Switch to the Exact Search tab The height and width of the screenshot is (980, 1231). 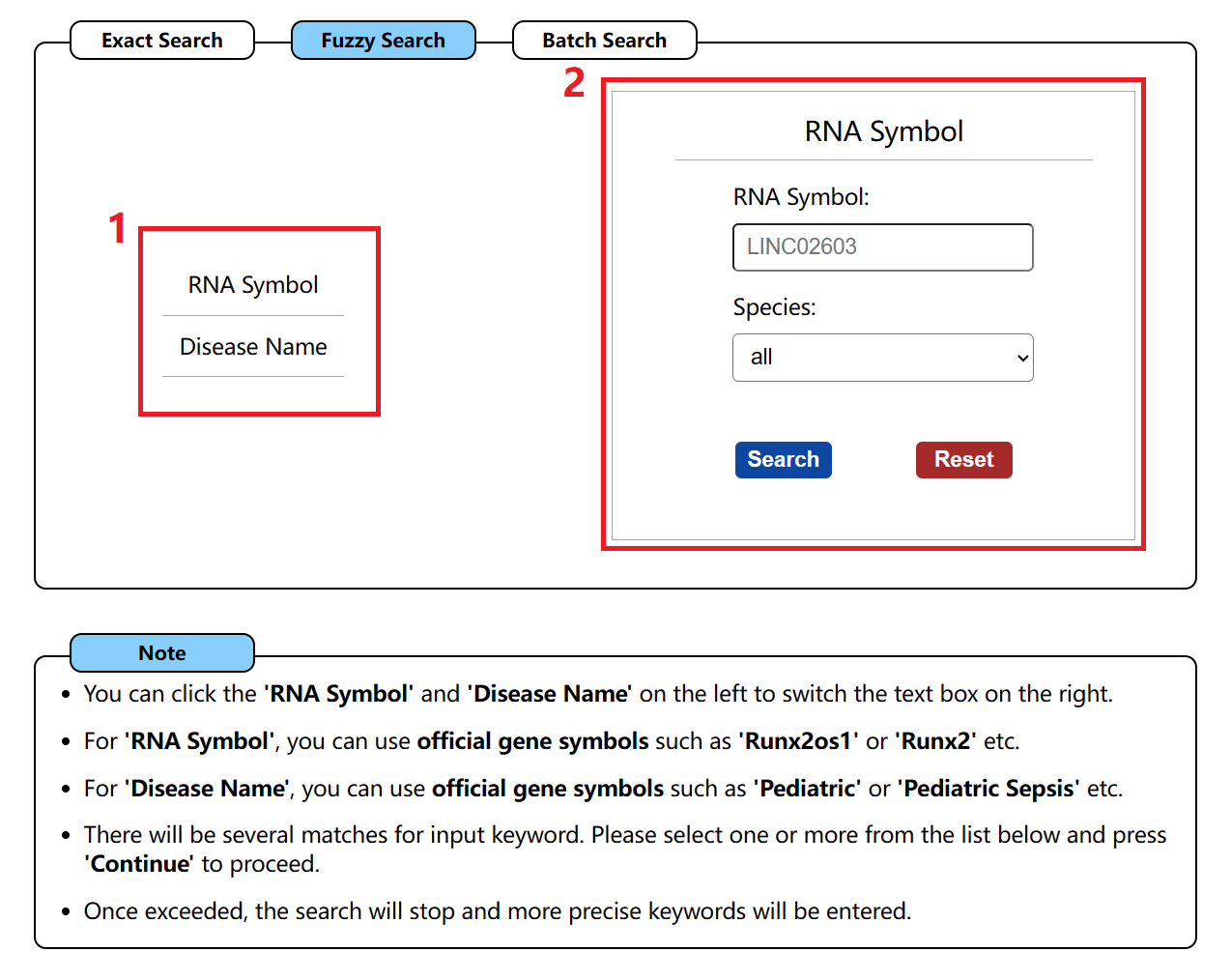point(162,41)
